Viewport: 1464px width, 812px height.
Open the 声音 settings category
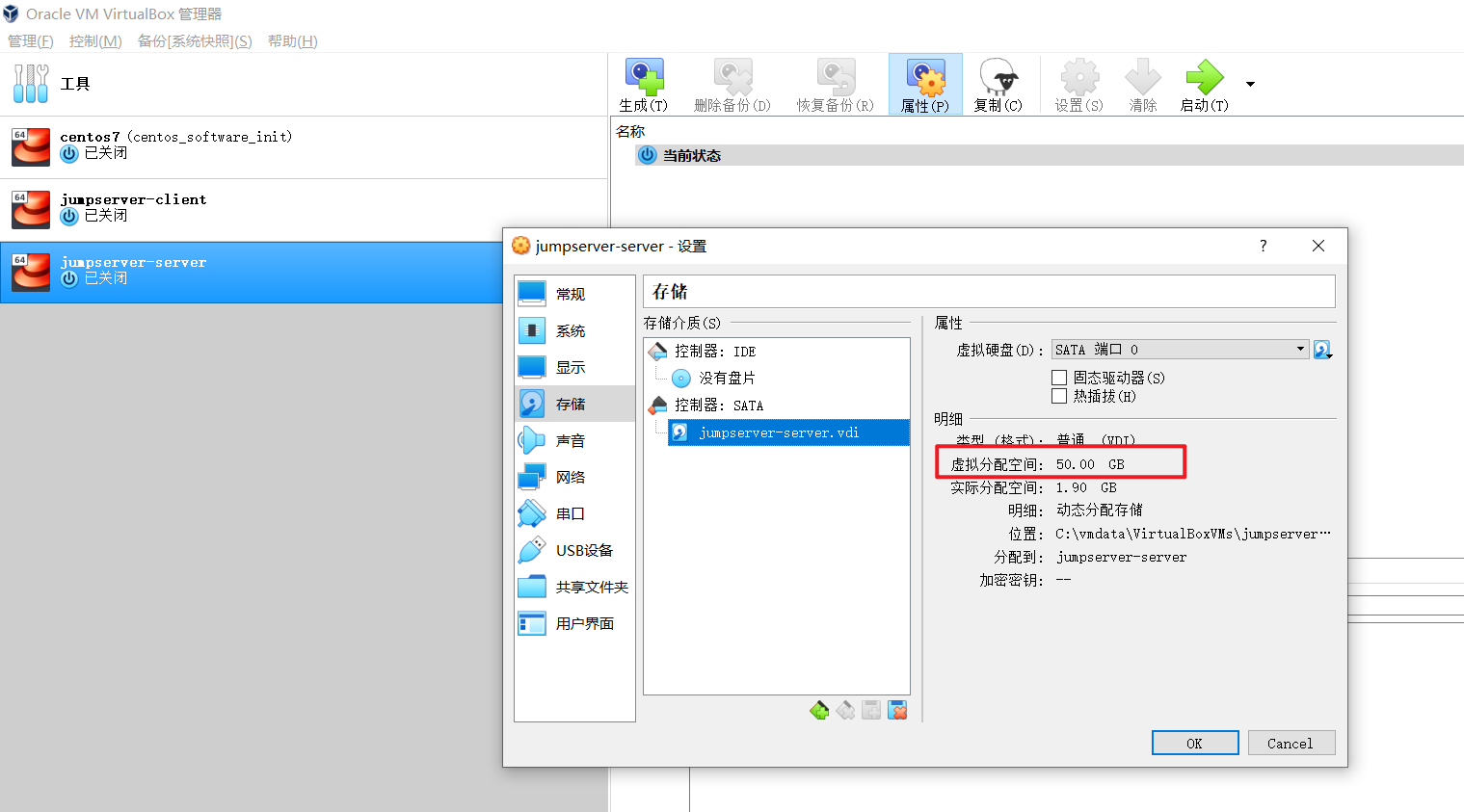pyautogui.click(x=574, y=440)
